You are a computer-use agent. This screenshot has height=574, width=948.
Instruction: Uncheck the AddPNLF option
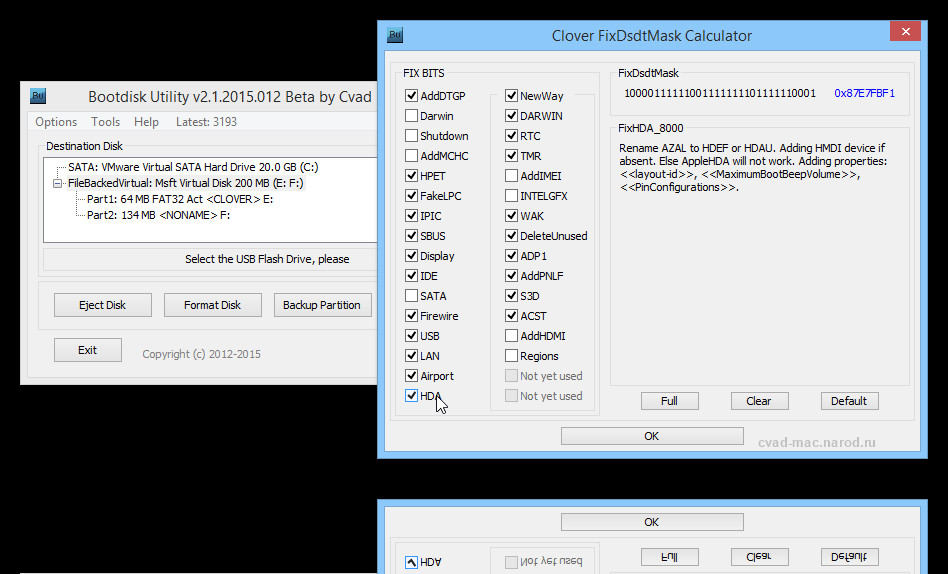coord(511,276)
